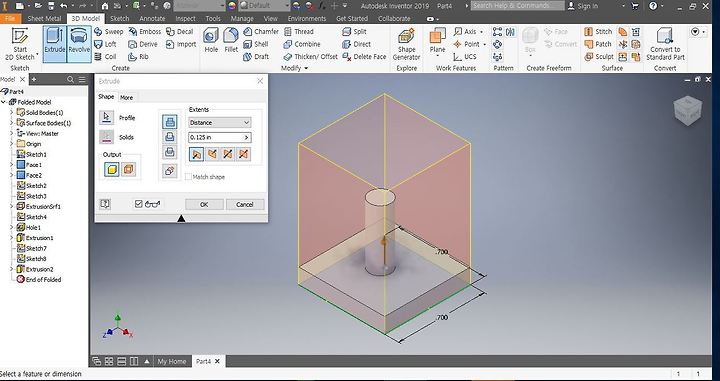Click Delete Face tool
720x381 pixels.
coord(364,56)
